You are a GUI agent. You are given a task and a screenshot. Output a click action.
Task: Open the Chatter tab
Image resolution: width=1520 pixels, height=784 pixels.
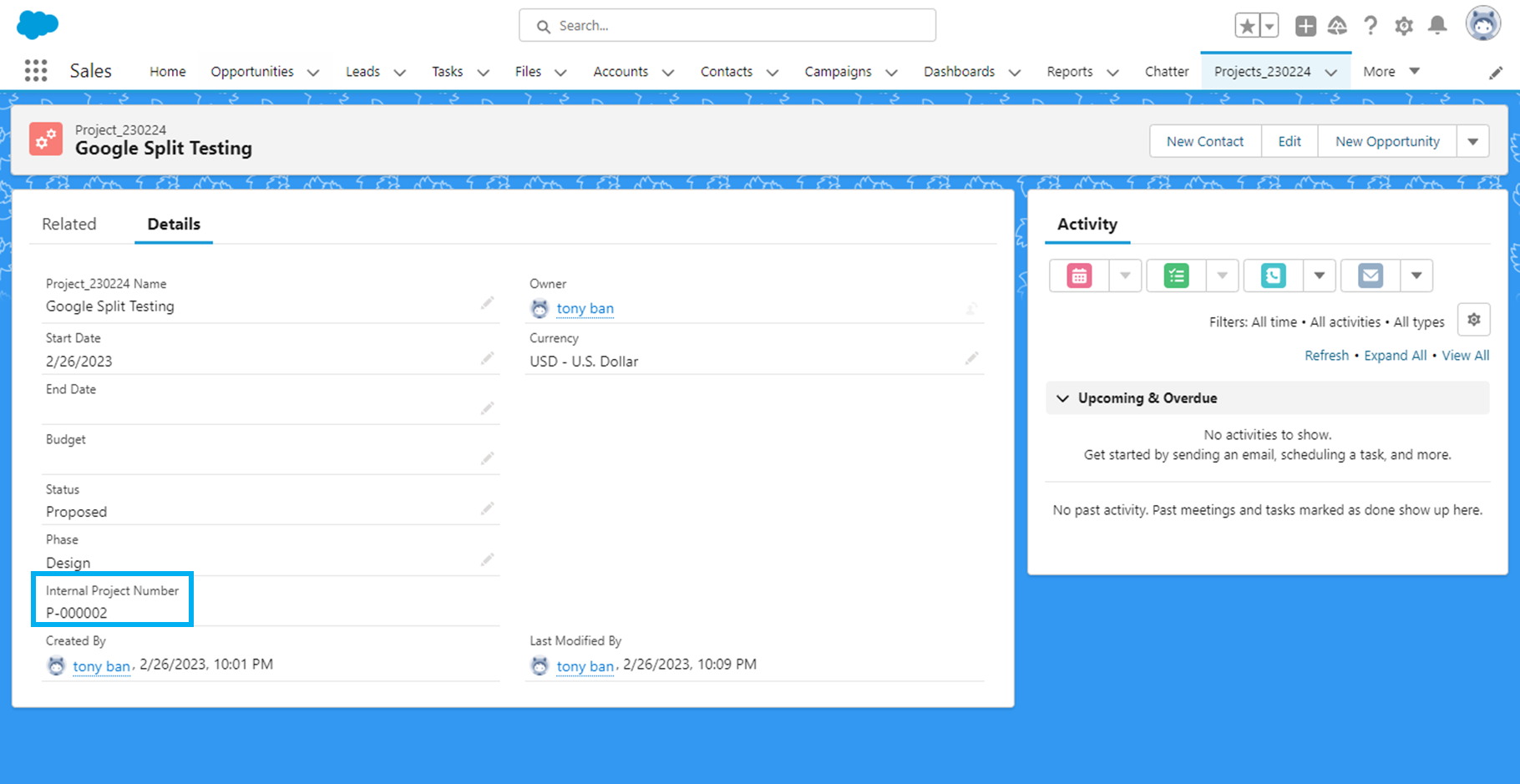coord(1167,72)
